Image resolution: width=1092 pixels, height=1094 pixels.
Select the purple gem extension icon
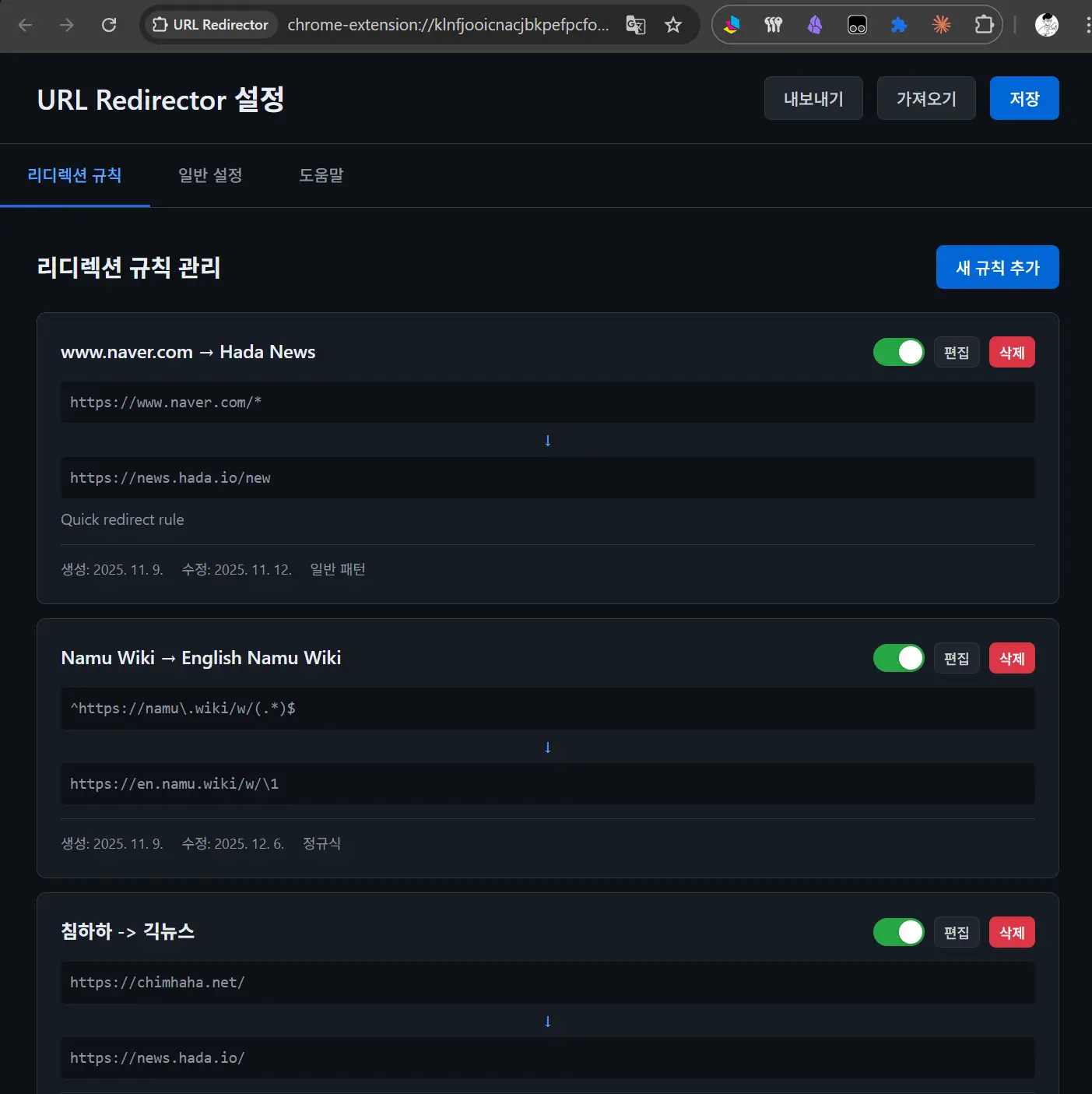[815, 25]
